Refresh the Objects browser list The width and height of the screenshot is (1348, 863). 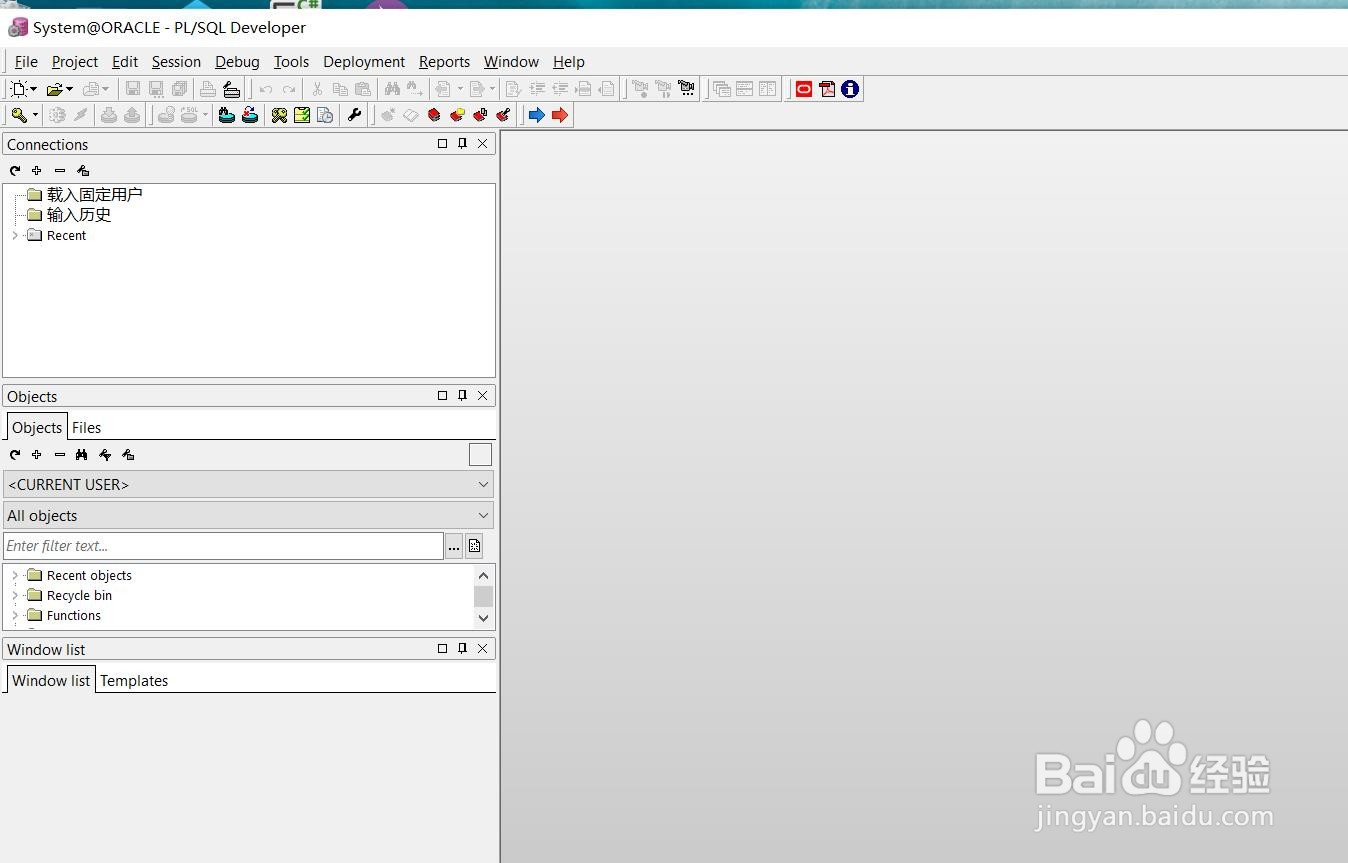[x=15, y=455]
